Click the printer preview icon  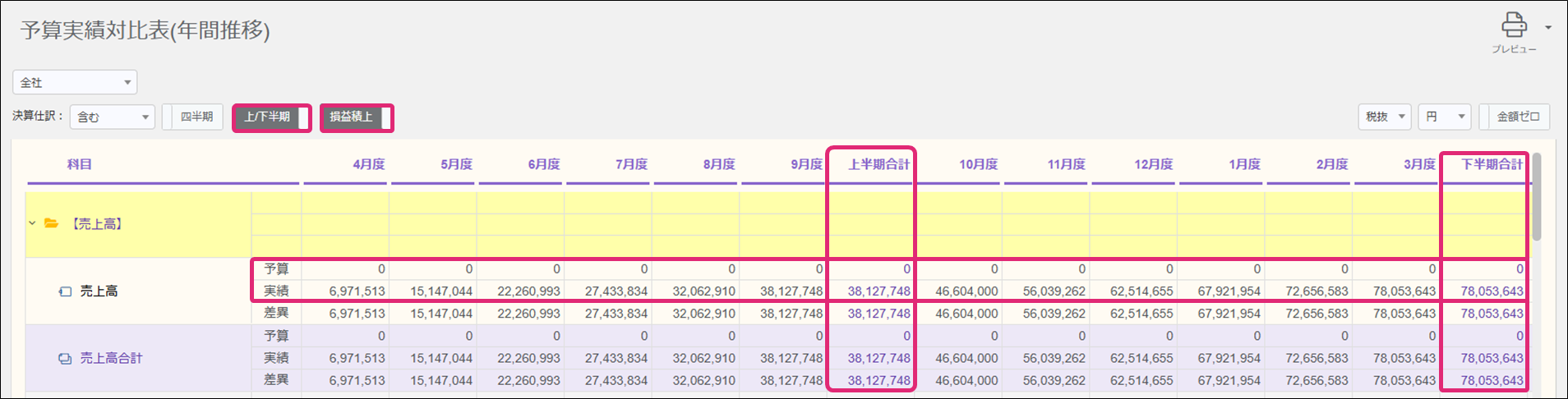1514,25
